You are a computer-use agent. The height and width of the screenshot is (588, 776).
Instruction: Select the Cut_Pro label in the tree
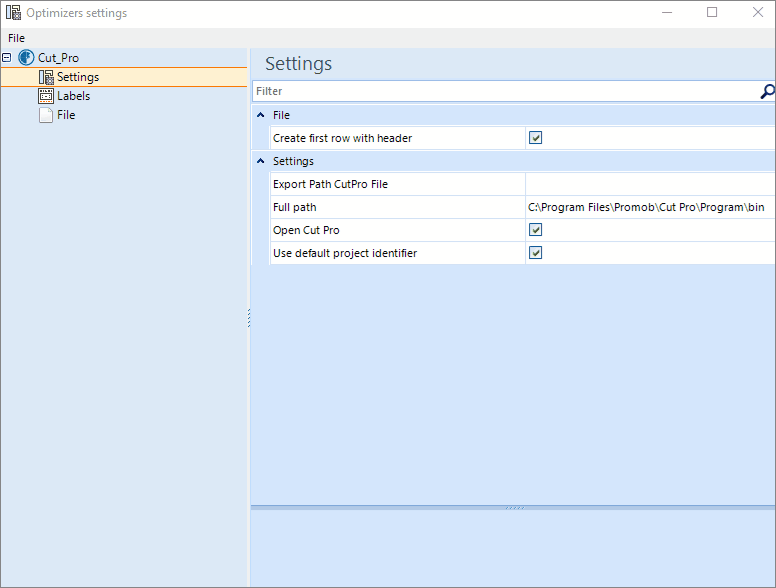click(x=58, y=57)
